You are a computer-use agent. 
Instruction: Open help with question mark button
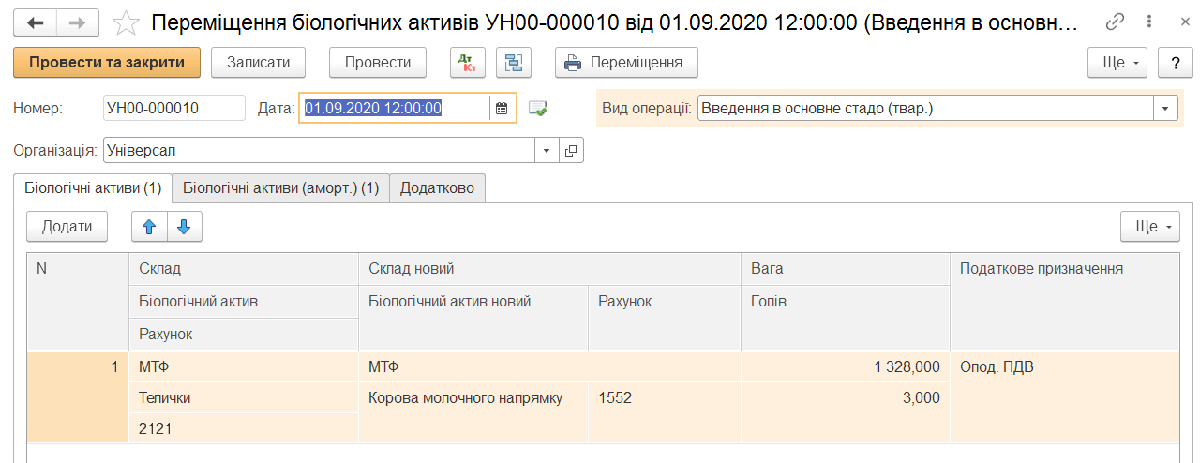coord(1175,62)
